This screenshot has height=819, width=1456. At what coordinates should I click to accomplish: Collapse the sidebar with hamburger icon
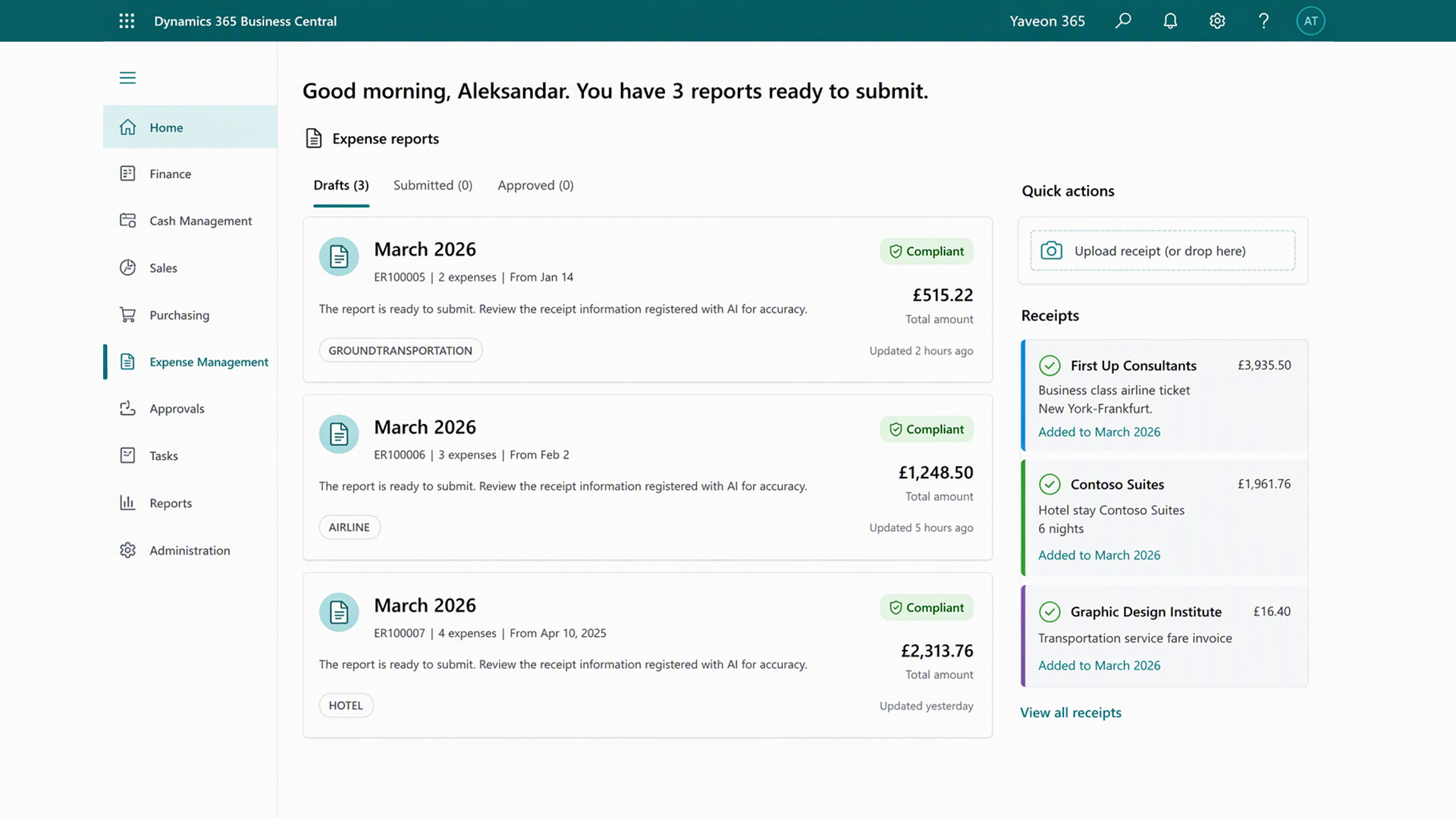click(127, 77)
